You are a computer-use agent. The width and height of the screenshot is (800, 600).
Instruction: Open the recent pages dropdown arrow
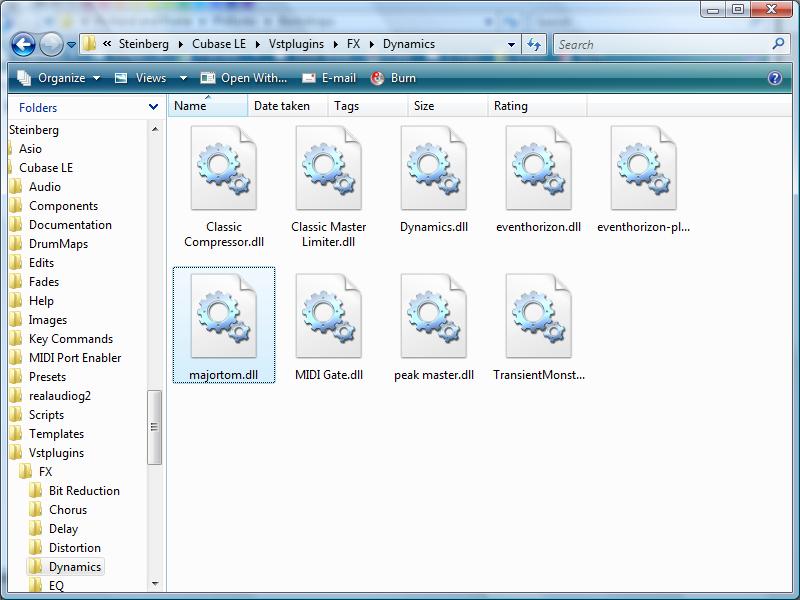[71, 45]
